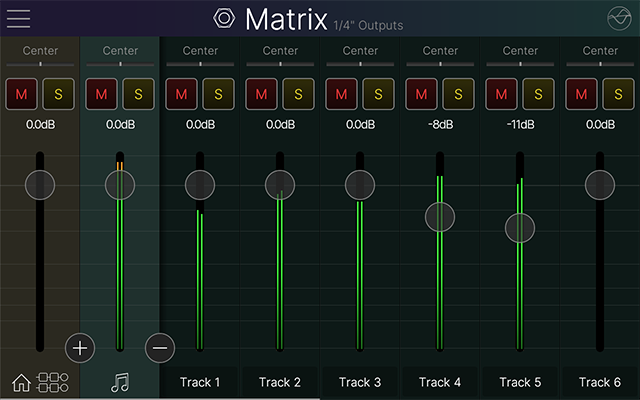640x400 pixels.
Task: Remove a channel with minus button
Action: pyautogui.click(x=160, y=348)
